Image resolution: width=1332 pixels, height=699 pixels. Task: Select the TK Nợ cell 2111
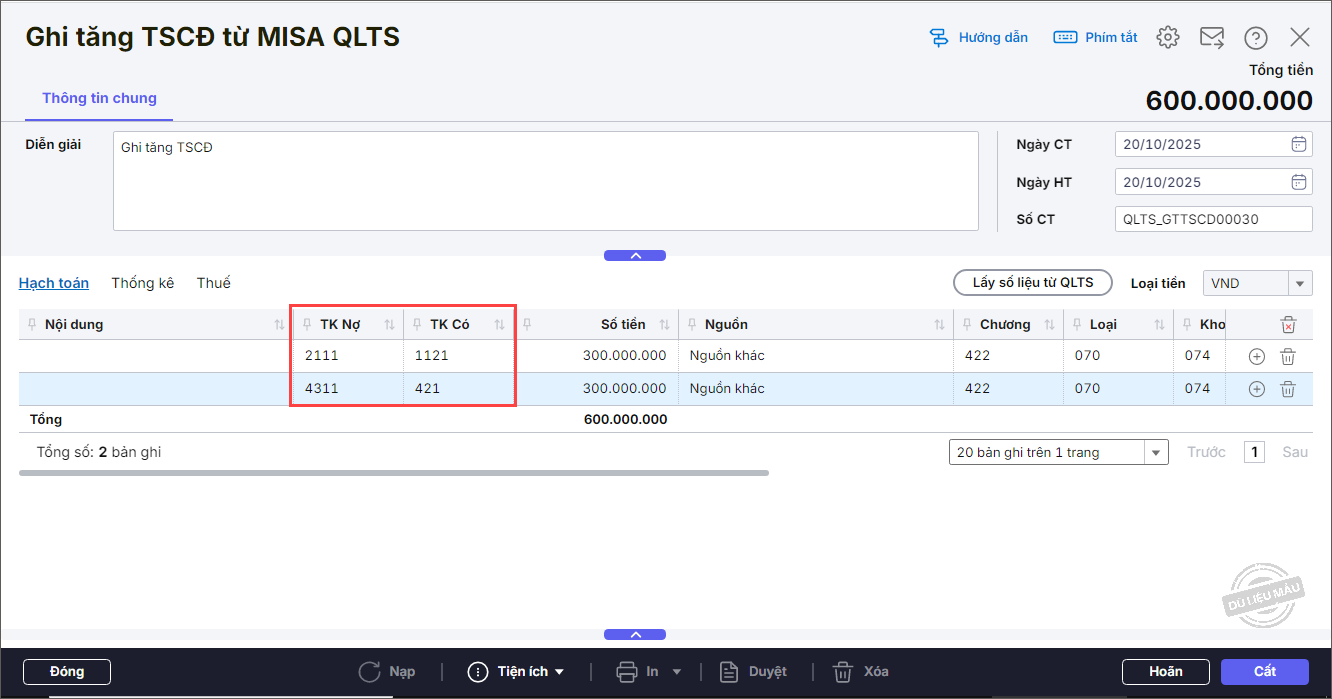coord(348,356)
